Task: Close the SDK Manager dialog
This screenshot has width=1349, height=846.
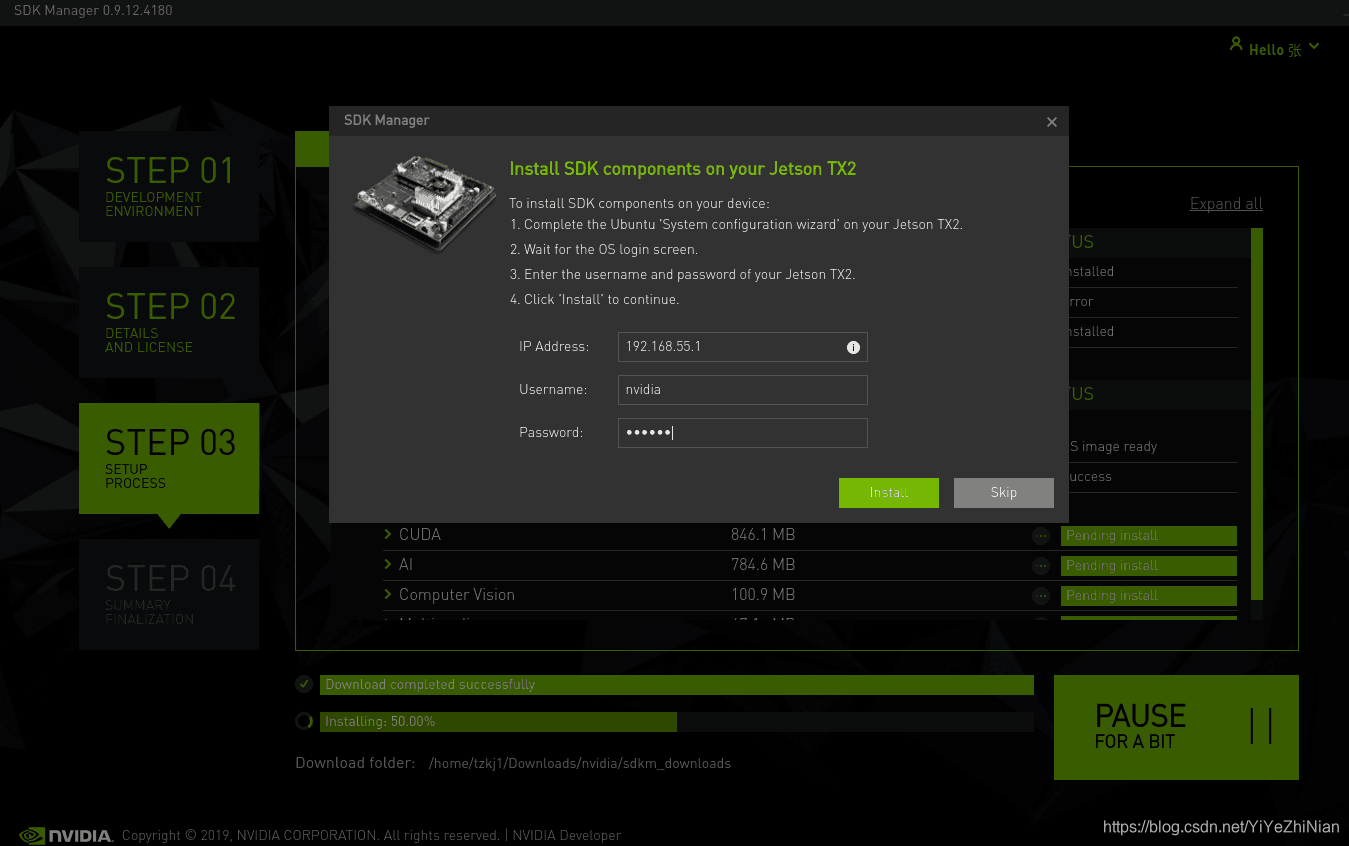Action: point(1051,122)
